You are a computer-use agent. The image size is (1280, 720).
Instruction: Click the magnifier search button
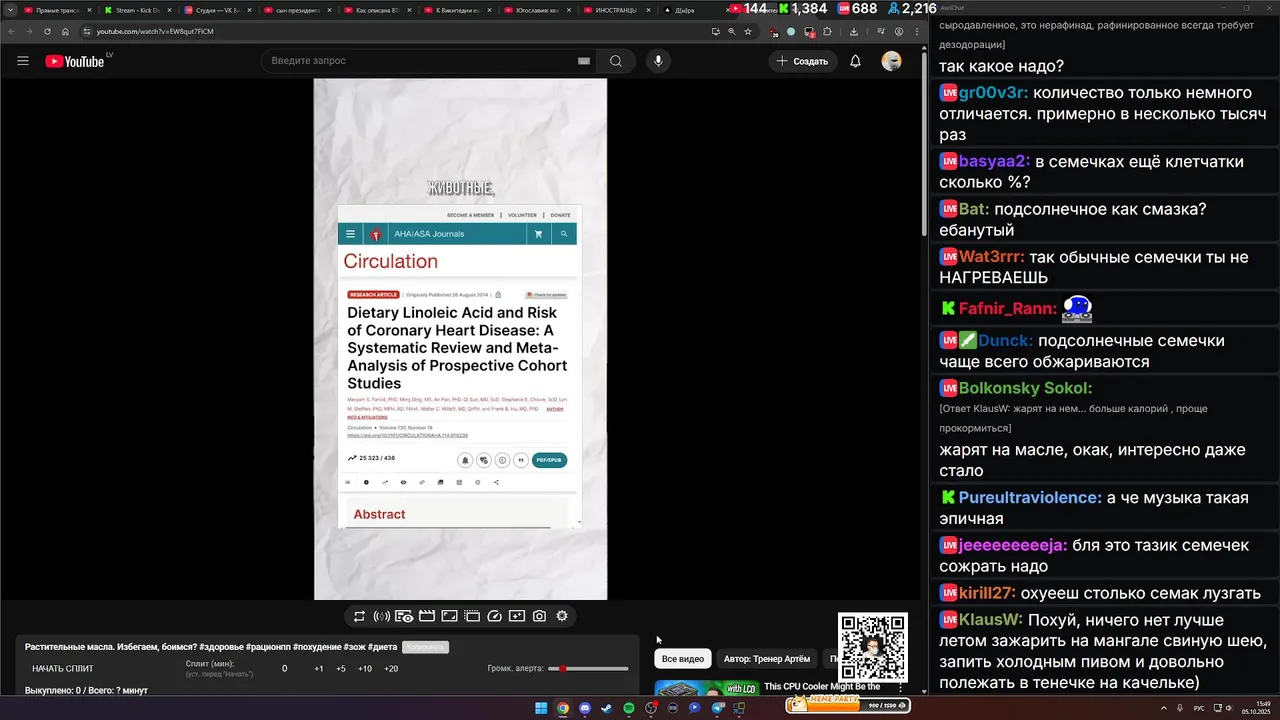pyautogui.click(x=616, y=61)
